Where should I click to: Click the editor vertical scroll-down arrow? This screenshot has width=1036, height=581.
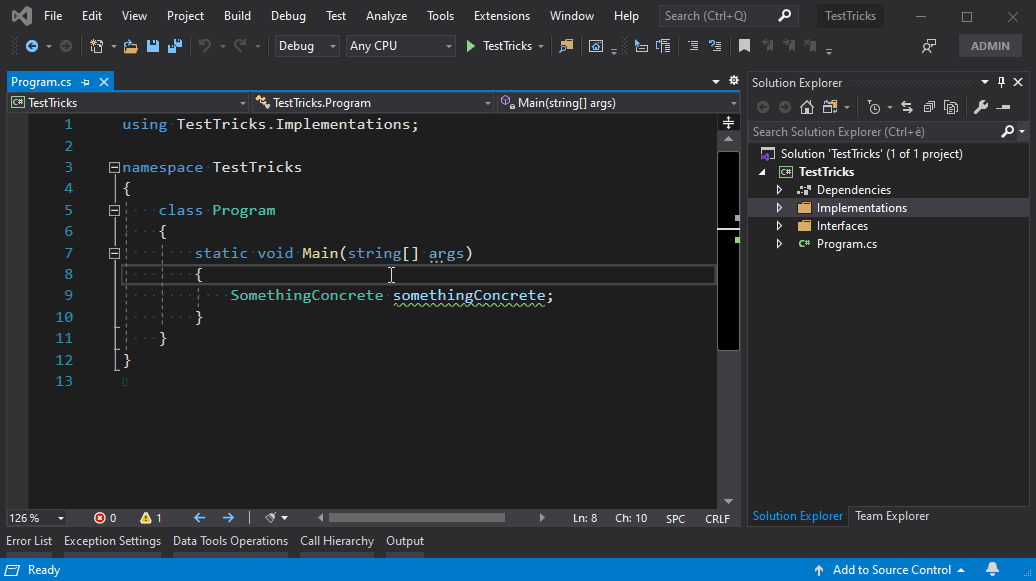click(x=728, y=501)
